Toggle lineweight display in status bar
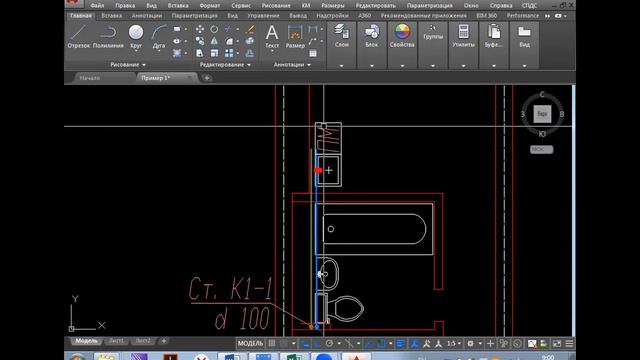Viewport: 640px width, 360px height. pyautogui.click(x=400, y=344)
